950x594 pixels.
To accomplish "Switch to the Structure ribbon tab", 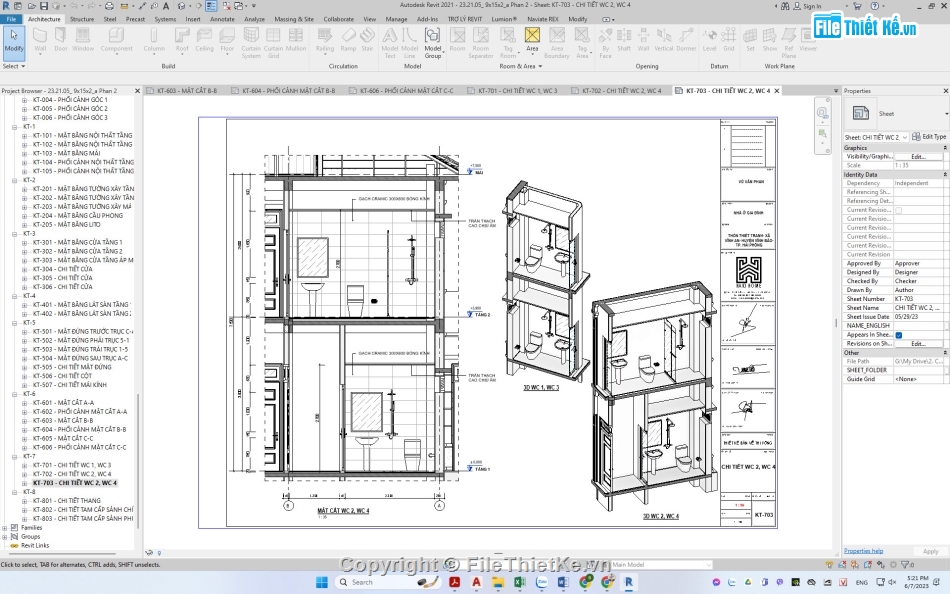I will click(x=82, y=19).
